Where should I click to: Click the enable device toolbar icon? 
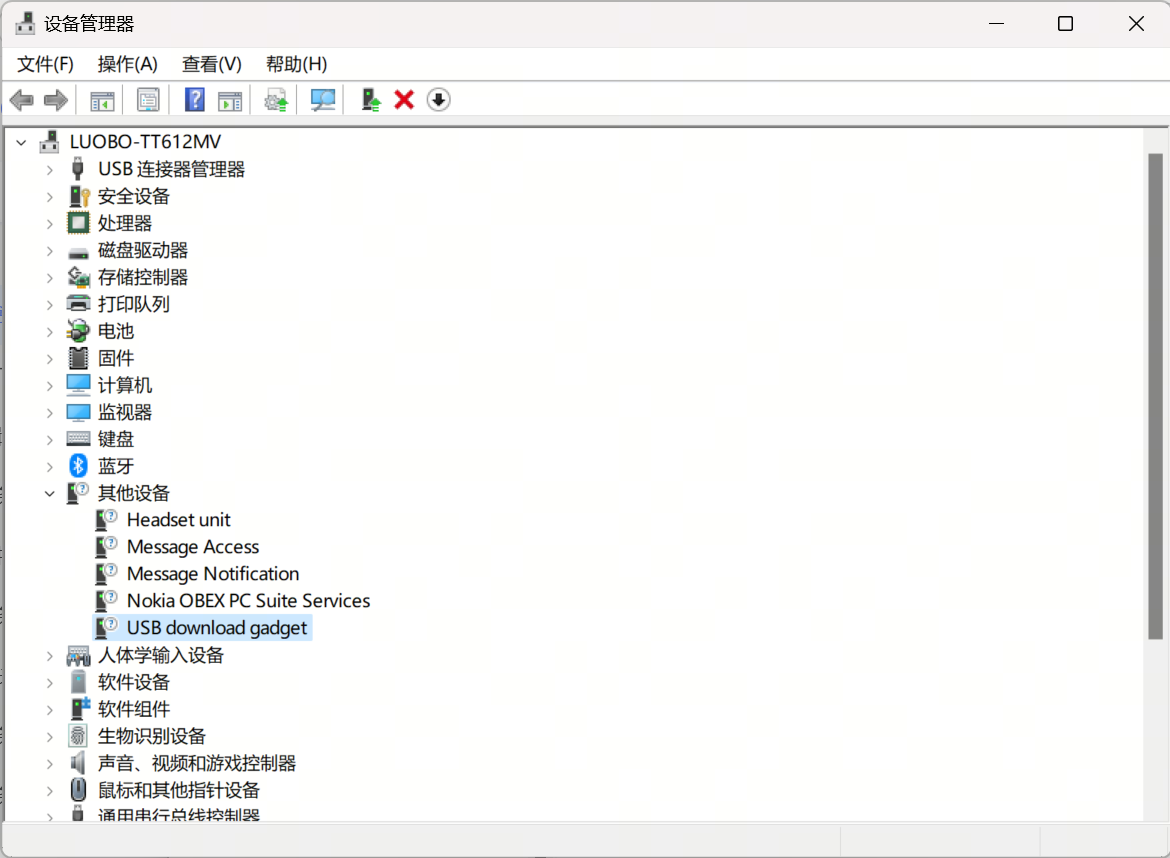point(371,100)
